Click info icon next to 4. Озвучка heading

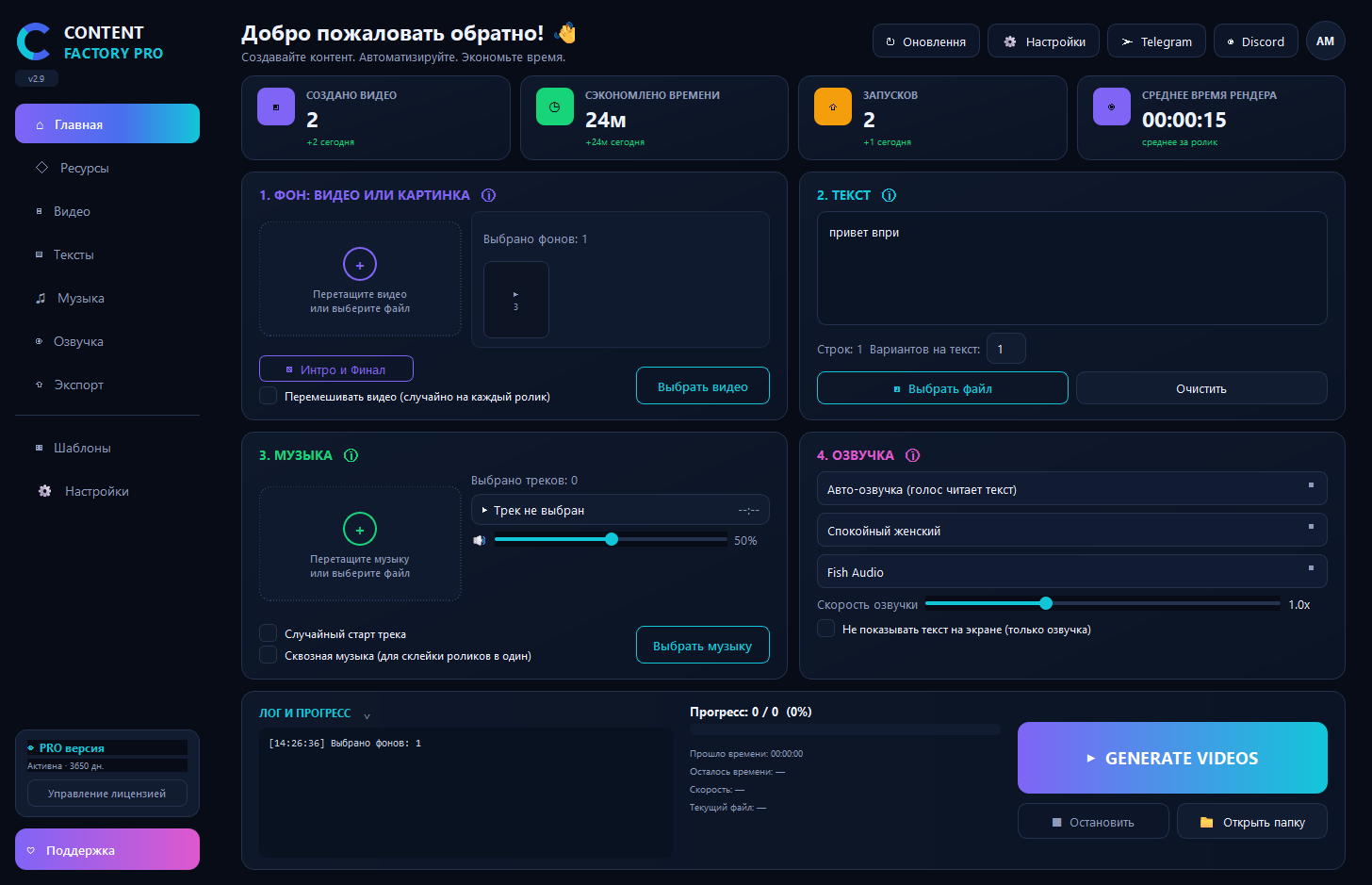[x=912, y=455]
